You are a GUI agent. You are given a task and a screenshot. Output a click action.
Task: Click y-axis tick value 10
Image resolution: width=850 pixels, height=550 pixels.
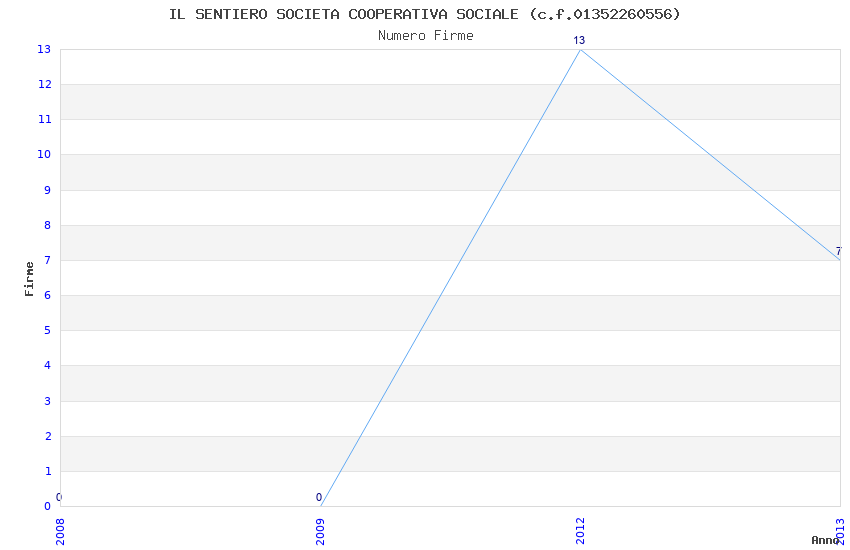tap(44, 154)
